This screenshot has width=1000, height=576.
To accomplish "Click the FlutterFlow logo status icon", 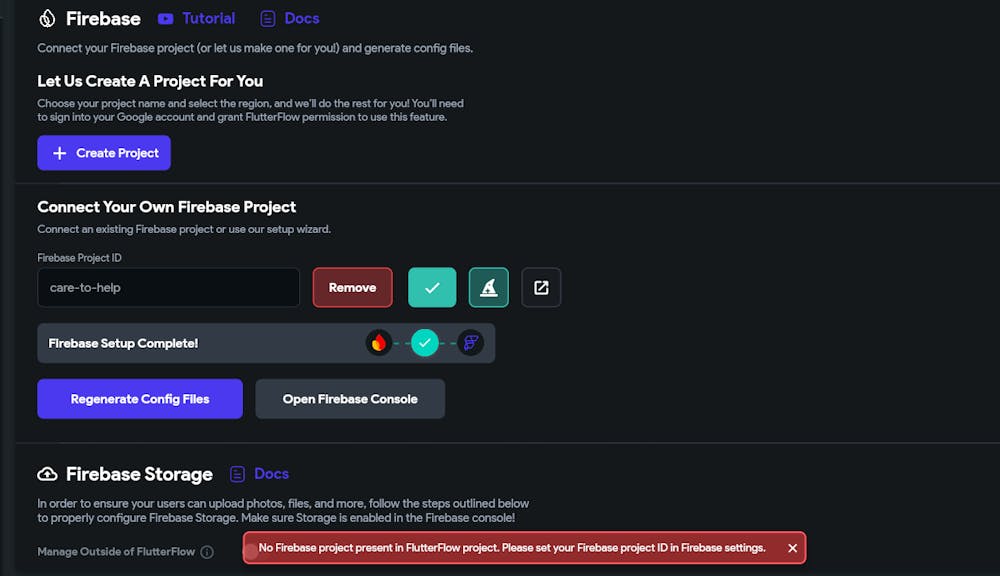I will point(471,343).
